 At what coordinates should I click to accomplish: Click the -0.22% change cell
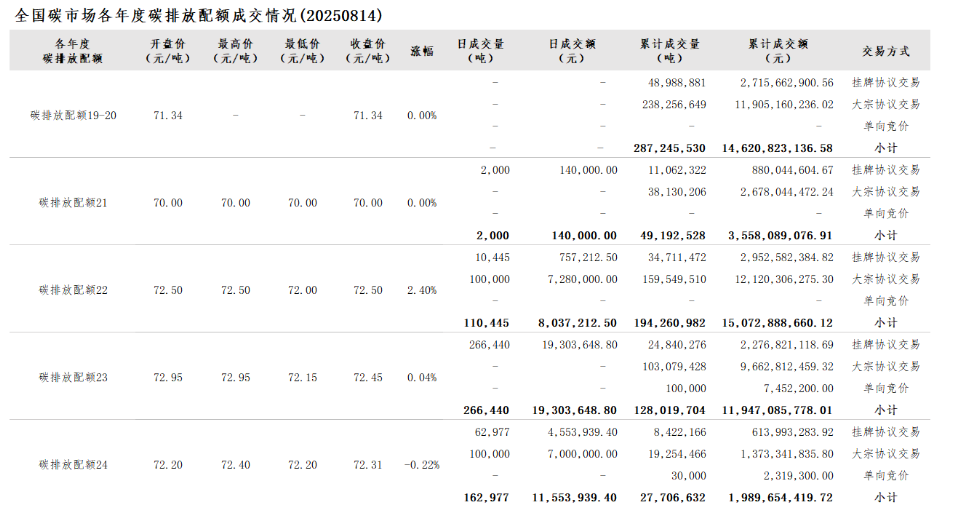tap(420, 465)
